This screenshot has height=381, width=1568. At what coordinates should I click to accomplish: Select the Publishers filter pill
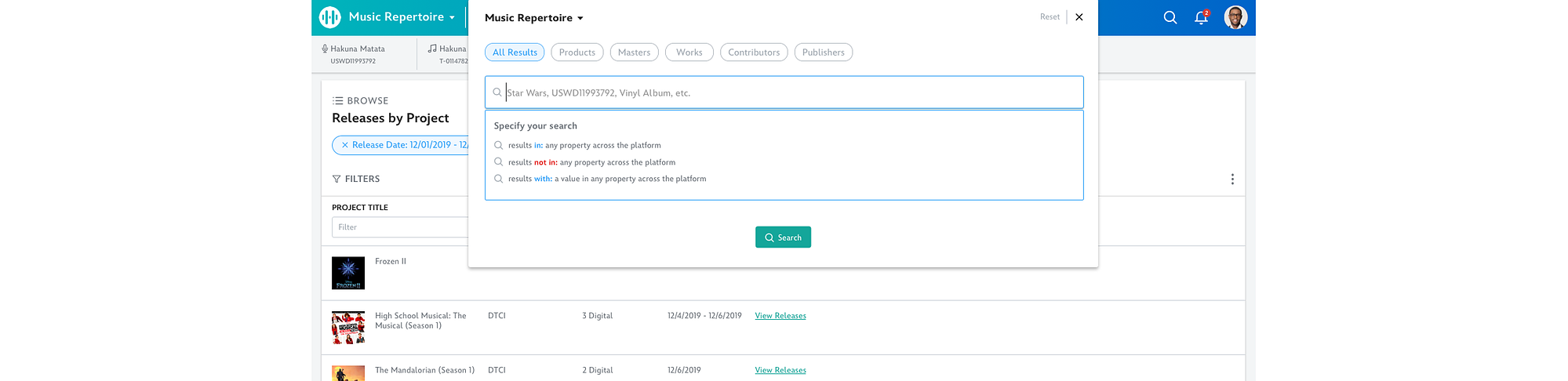click(x=824, y=53)
